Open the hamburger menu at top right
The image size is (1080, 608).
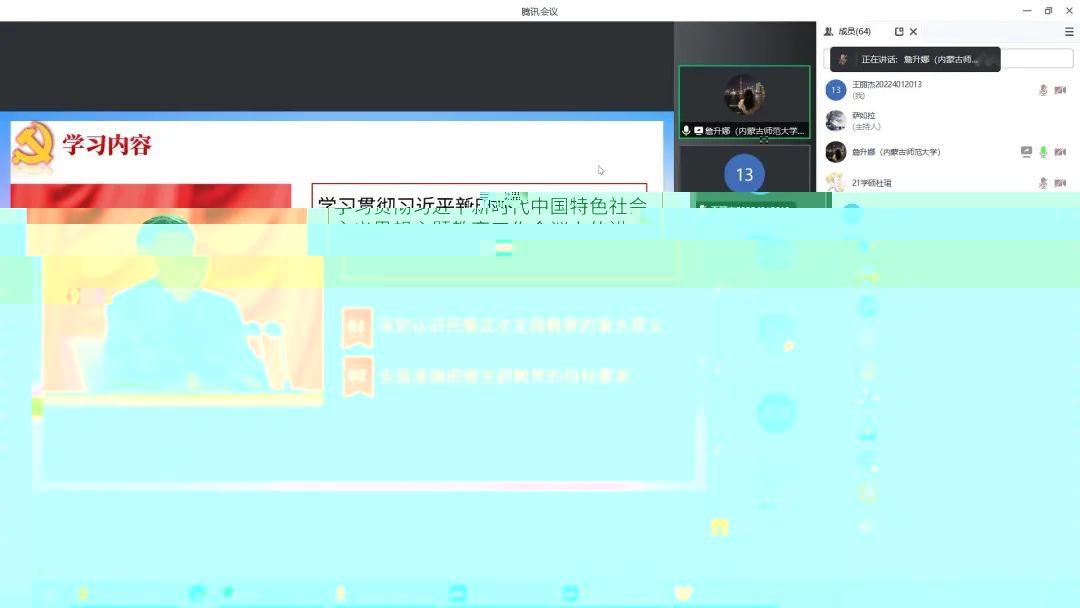(1069, 32)
